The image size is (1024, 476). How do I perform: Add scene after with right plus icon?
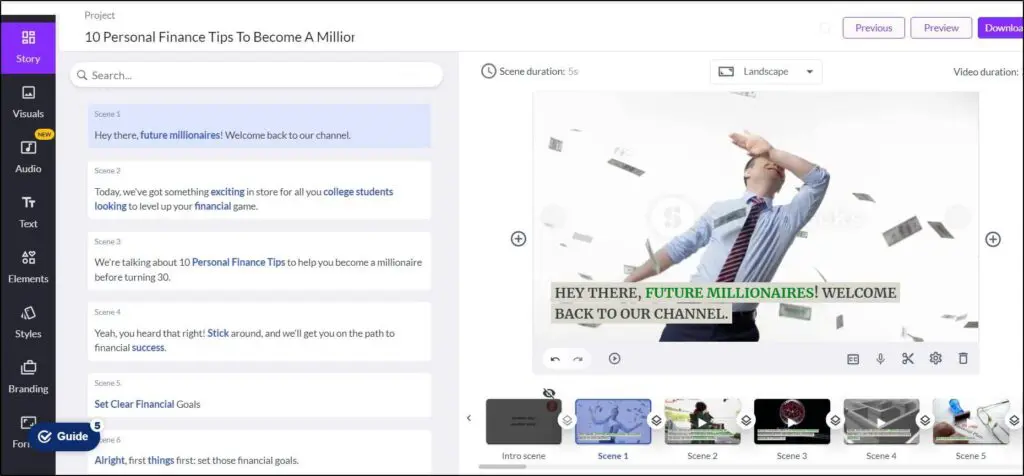coord(993,239)
